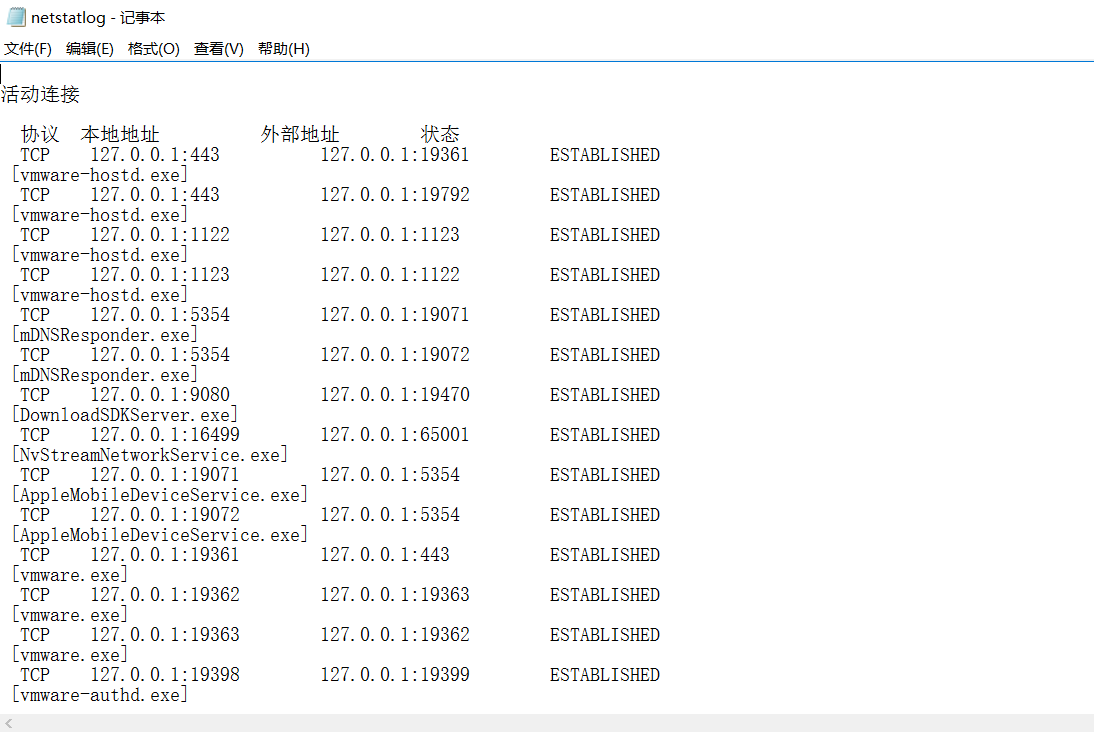Click the horizontal scrollbar left arrow

8,724
